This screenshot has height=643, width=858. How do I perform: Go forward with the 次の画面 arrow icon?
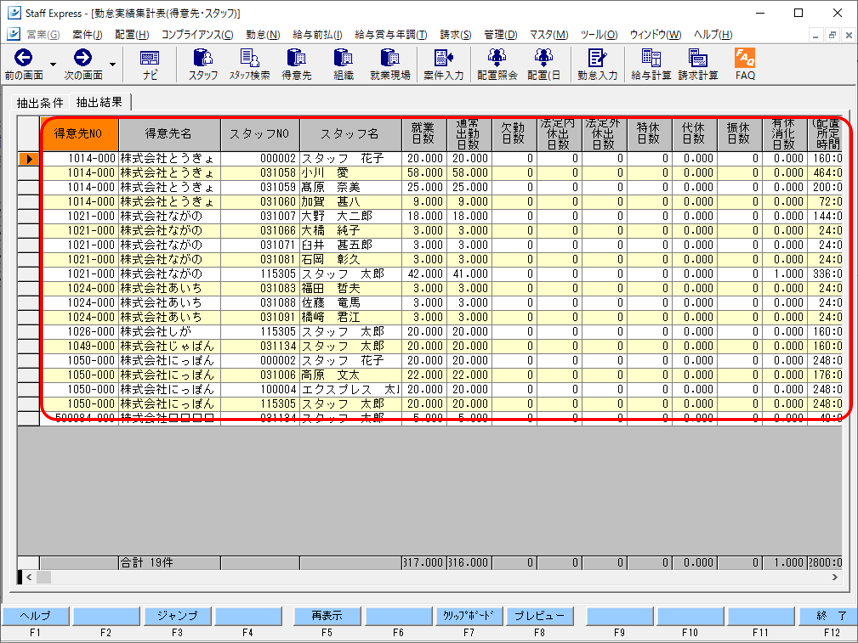tap(83, 57)
